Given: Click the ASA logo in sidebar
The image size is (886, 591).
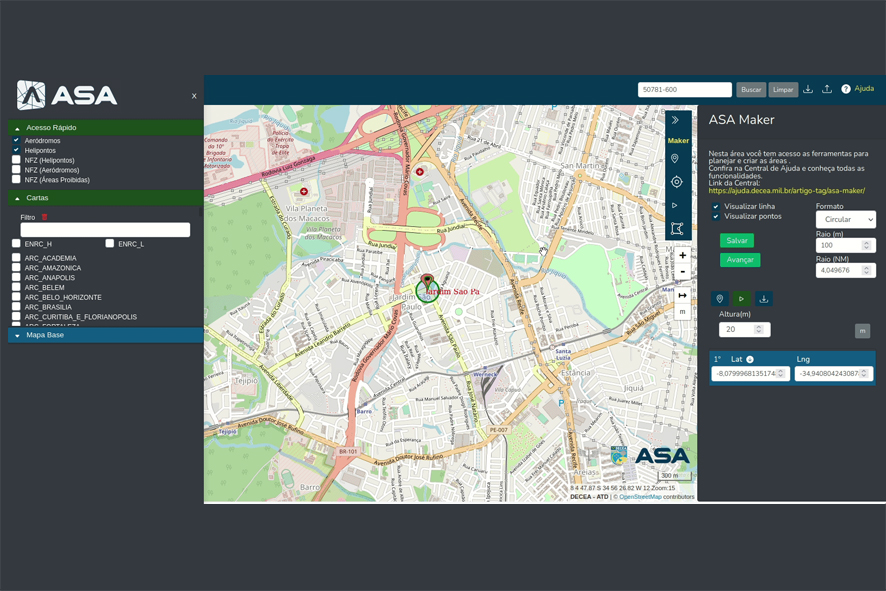Looking at the screenshot, I should 67,95.
